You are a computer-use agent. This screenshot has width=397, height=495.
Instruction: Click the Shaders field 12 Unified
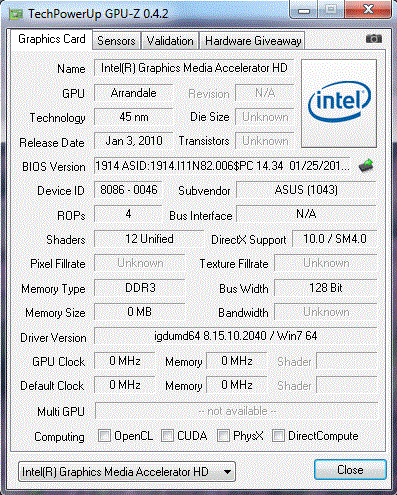click(x=149, y=239)
